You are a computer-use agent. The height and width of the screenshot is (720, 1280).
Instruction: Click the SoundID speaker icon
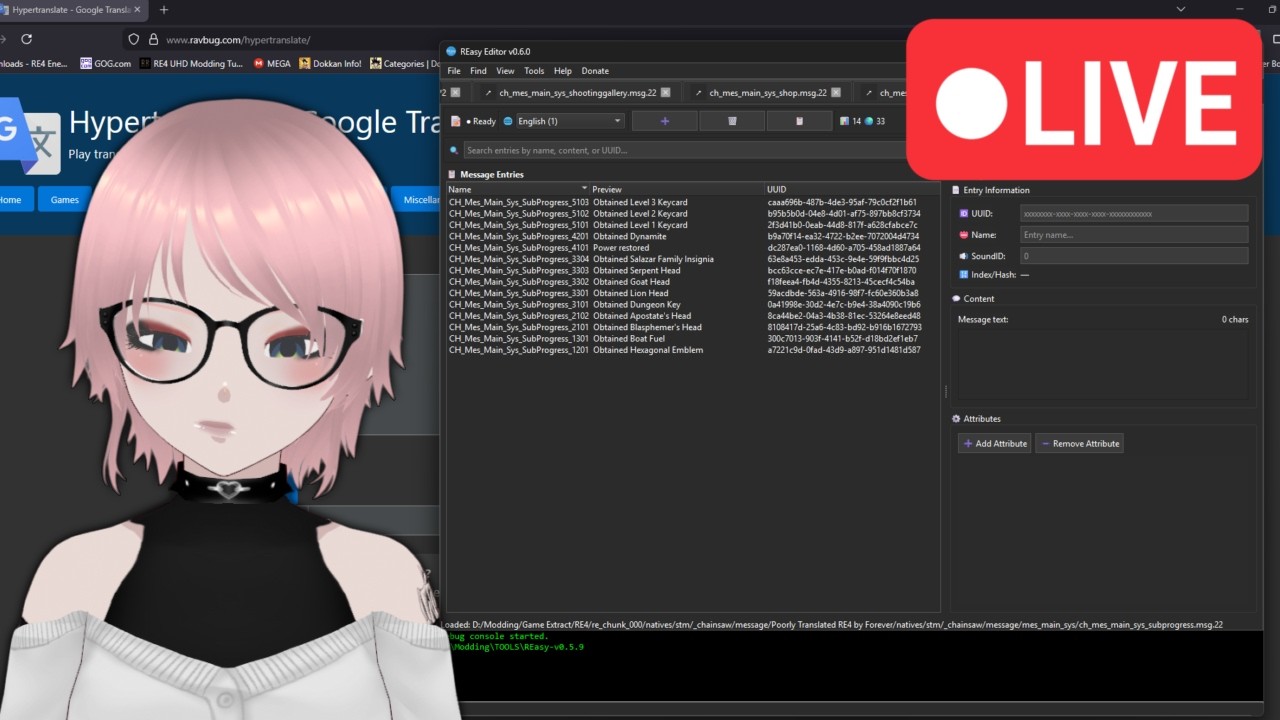click(x=964, y=256)
